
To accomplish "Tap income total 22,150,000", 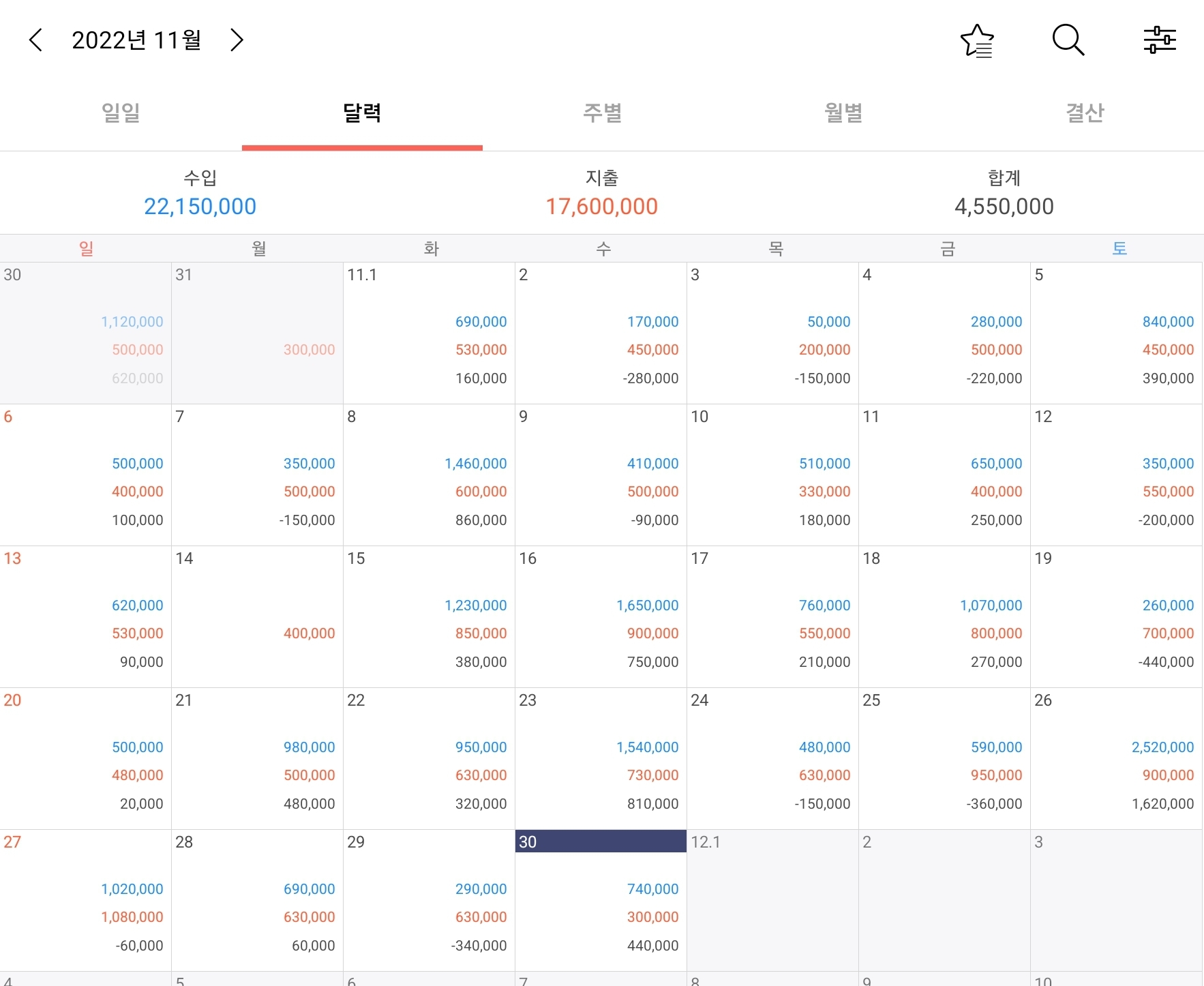I will (200, 206).
